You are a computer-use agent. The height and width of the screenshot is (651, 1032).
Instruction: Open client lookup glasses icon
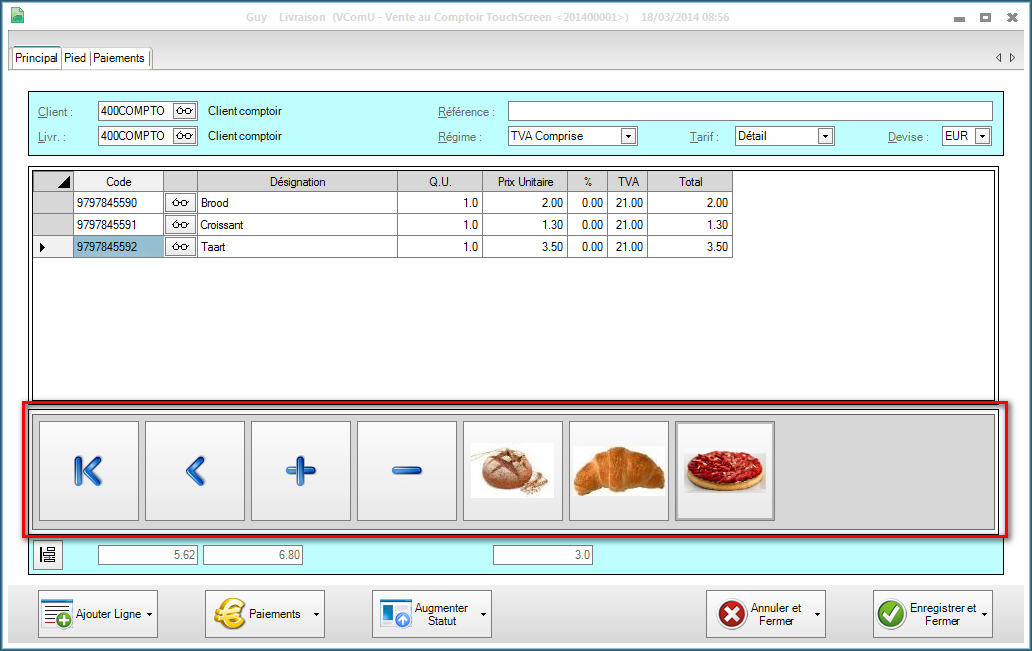pyautogui.click(x=184, y=111)
